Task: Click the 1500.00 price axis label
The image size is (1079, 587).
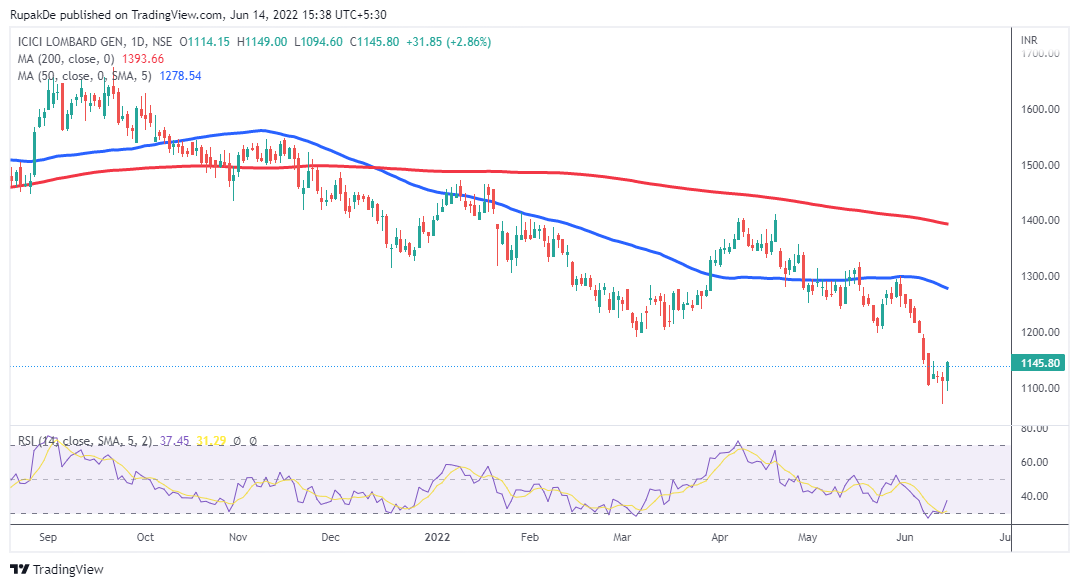Action: coord(1040,165)
